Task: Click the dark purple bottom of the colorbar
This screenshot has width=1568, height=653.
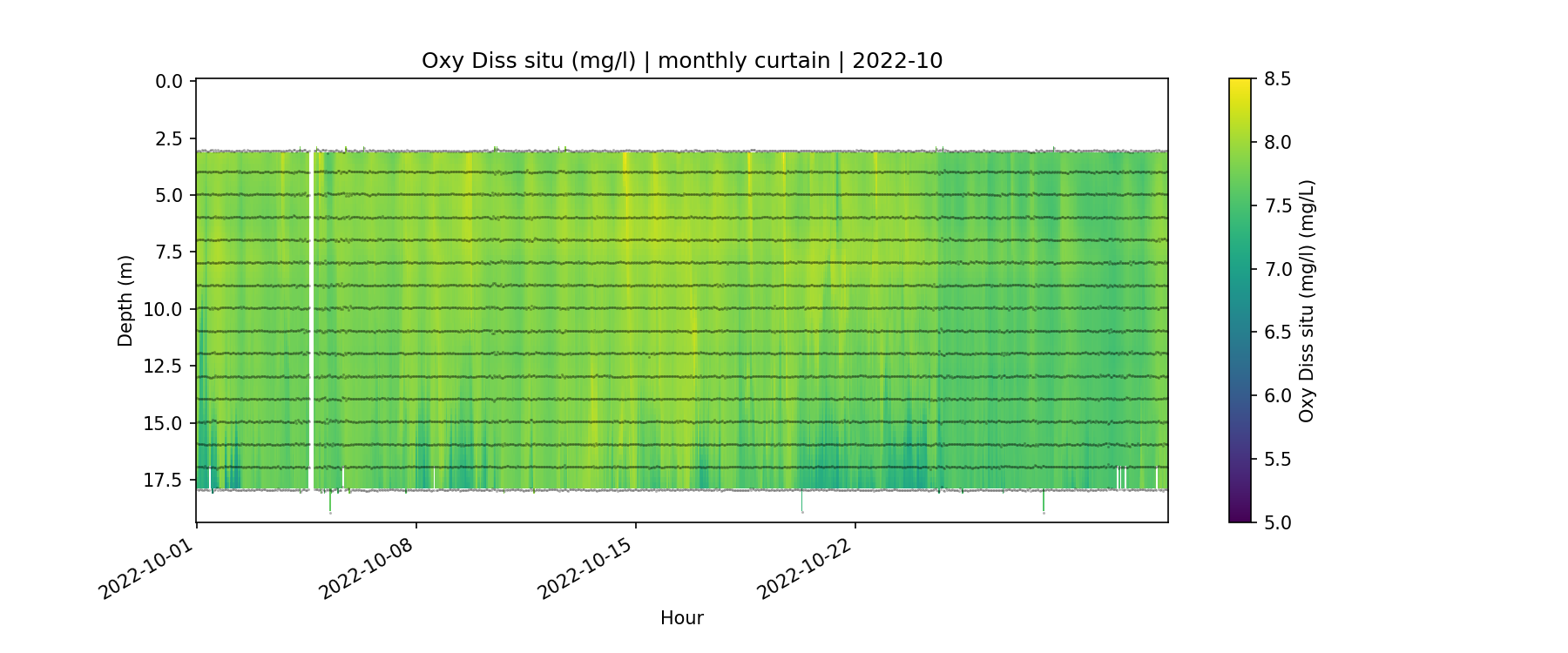Action: [x=1240, y=515]
